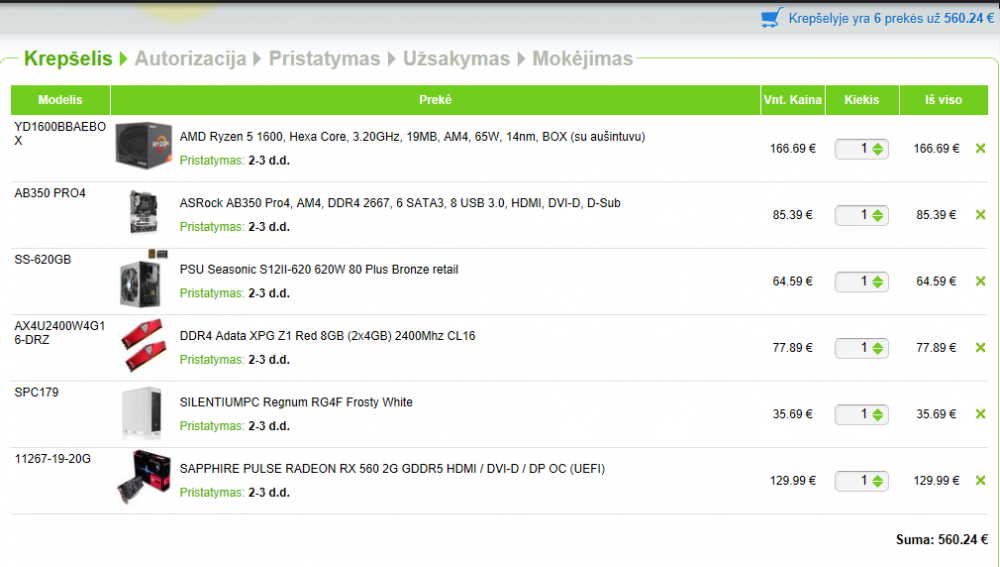Select the Vnt. Kaina column header

(x=793, y=99)
